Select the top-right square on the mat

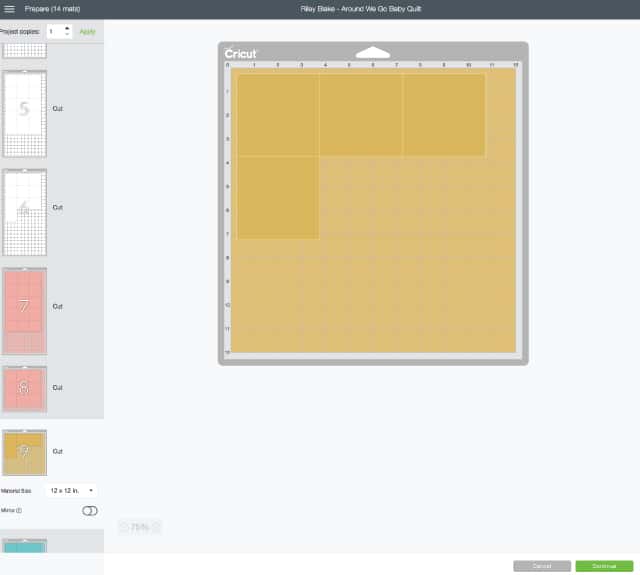coord(444,115)
